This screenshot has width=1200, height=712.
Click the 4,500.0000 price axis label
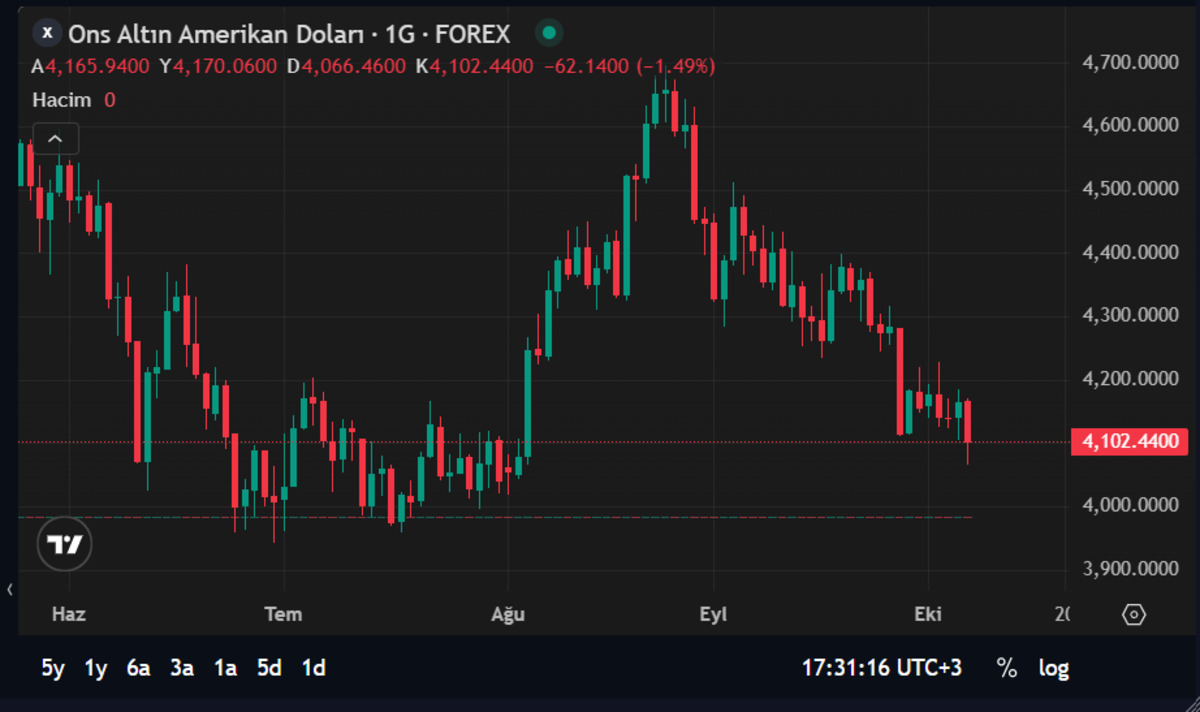[1131, 189]
